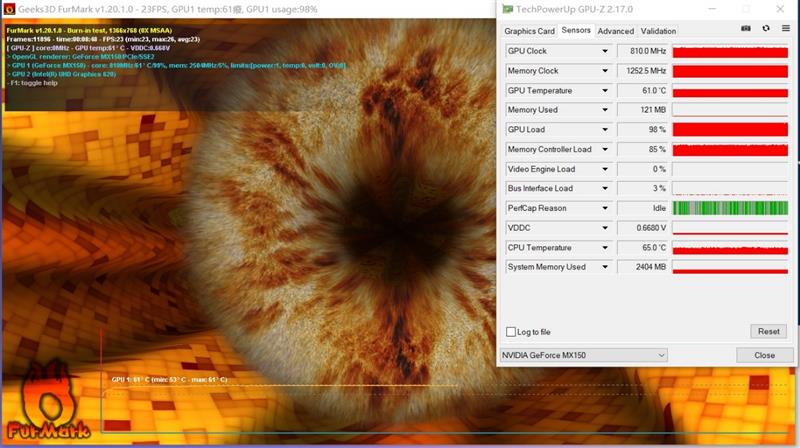Viewport: 800px width, 448px height.
Task: Click the GPU Load value field
Action: [x=643, y=130]
